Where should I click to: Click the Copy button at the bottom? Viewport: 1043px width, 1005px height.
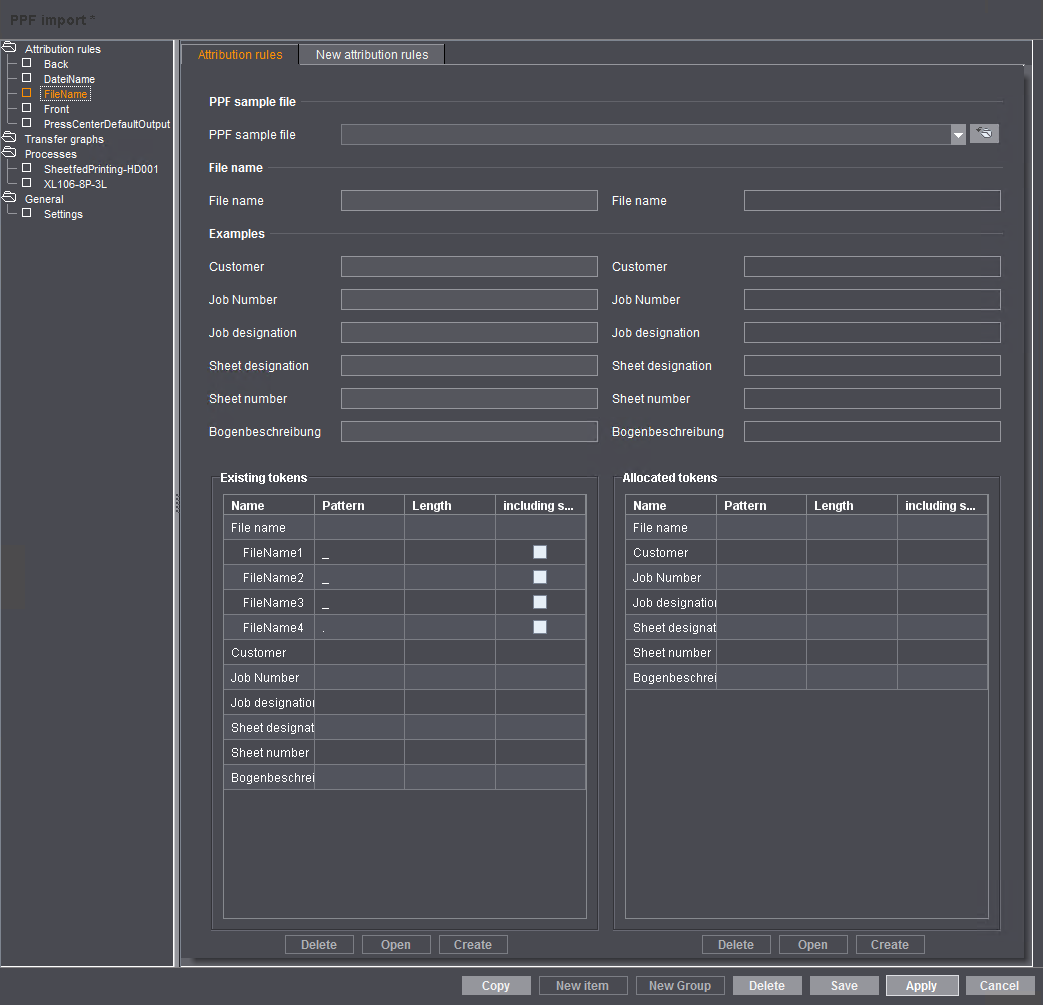click(x=496, y=985)
